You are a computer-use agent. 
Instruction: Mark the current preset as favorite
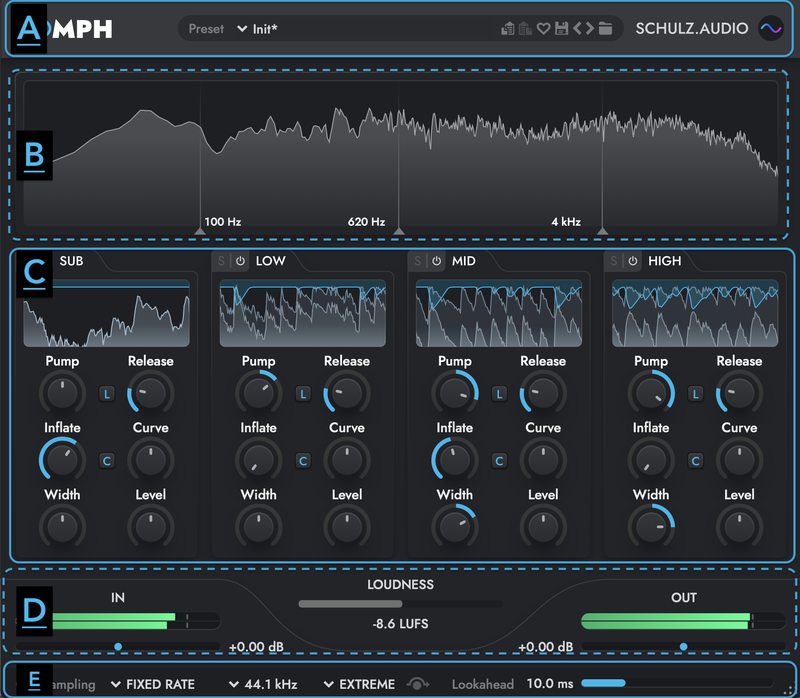click(x=545, y=29)
